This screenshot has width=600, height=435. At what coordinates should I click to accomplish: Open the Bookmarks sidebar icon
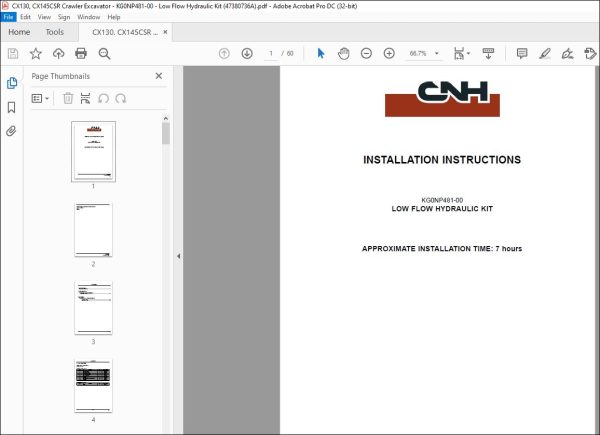point(11,108)
